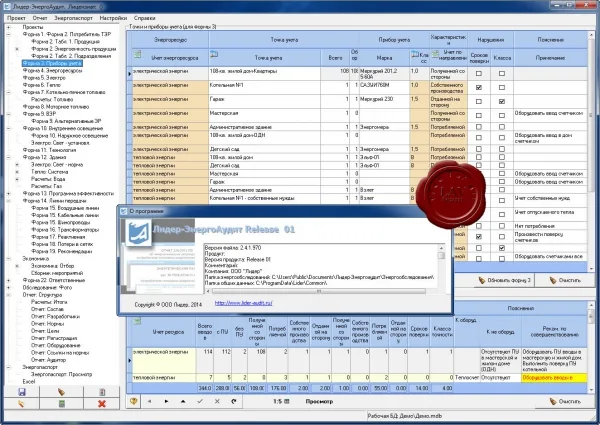600x425 pixels.
Task: Check Сроков поверки for 108-кв. жилой дом-Квартиры
Action: 479,73
